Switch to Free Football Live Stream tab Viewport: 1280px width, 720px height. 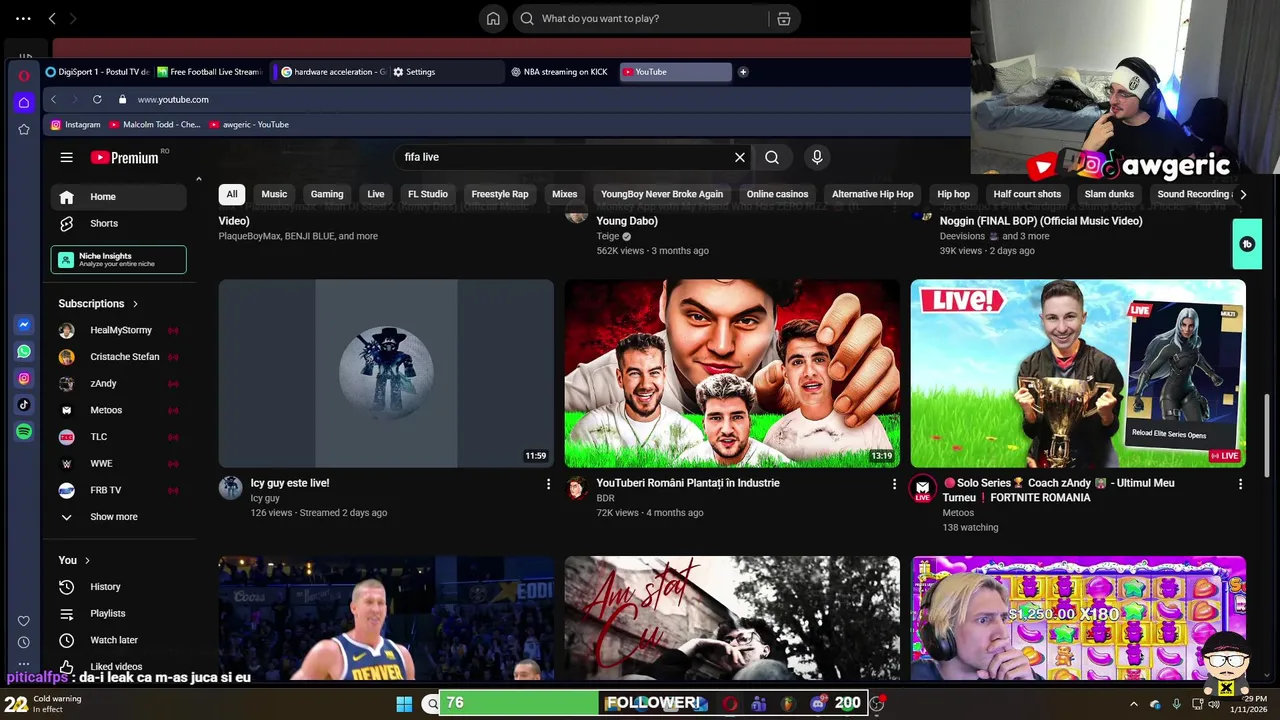(209, 72)
